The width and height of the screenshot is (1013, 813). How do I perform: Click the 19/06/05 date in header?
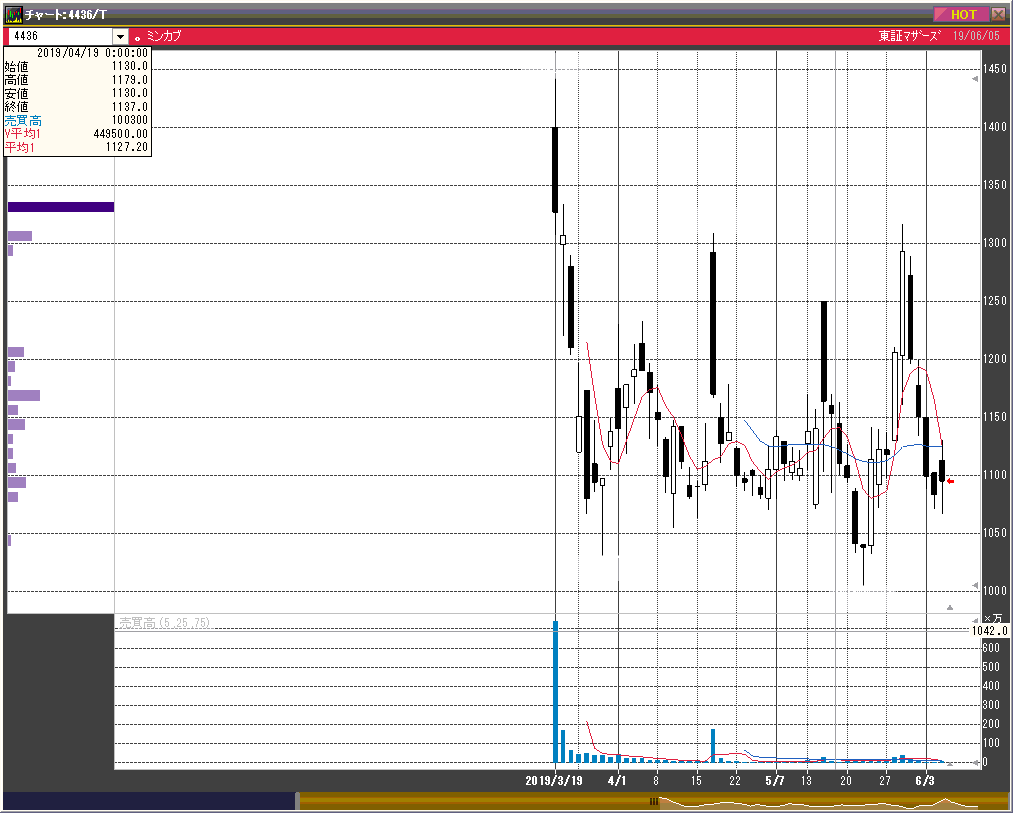tap(976, 36)
